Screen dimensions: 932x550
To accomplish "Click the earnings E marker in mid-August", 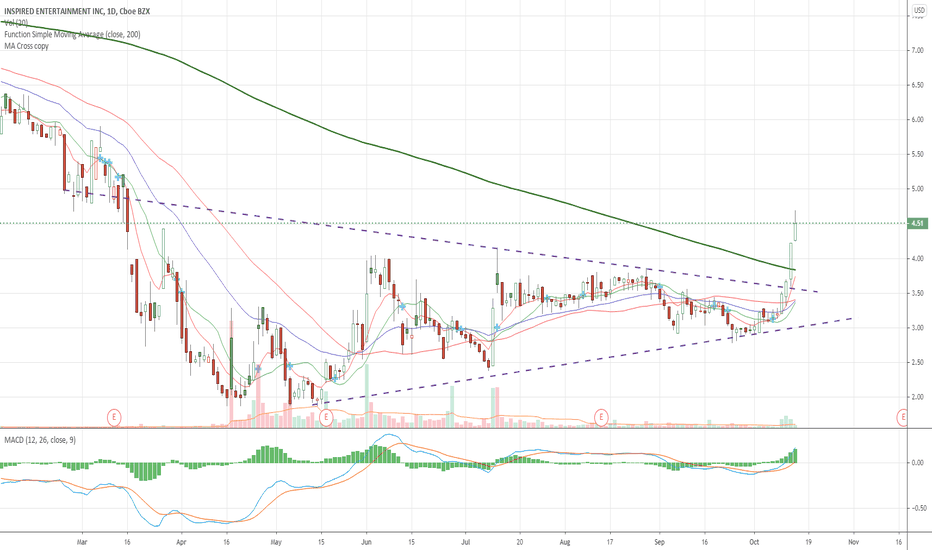I will [601, 417].
